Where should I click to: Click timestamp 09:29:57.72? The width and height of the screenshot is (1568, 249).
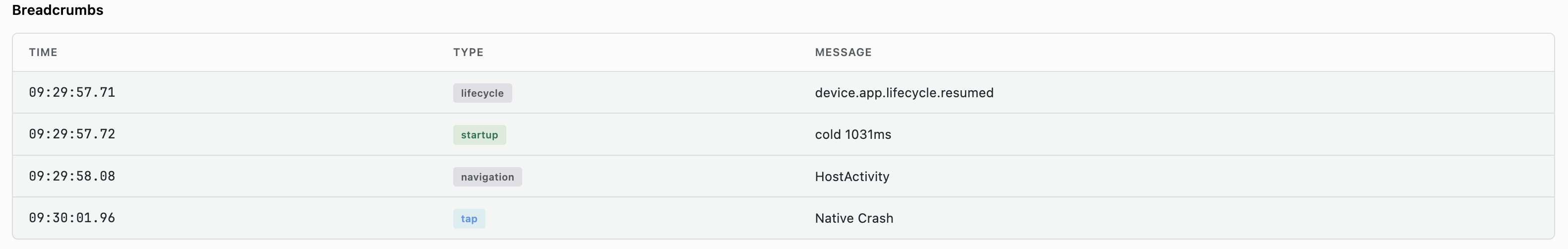tap(72, 134)
